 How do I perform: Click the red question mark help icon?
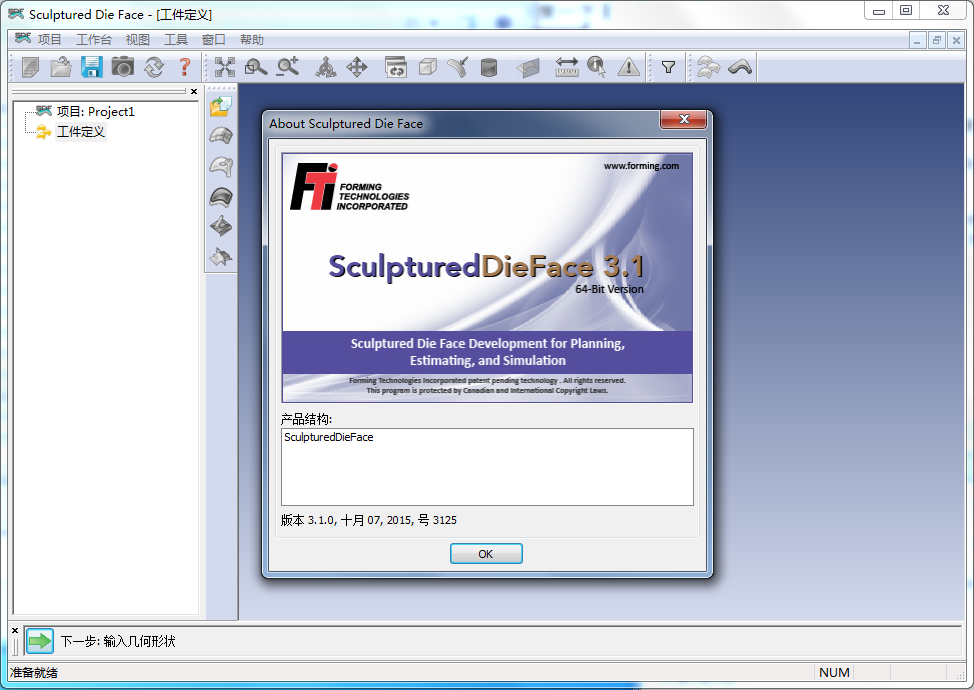[x=184, y=67]
